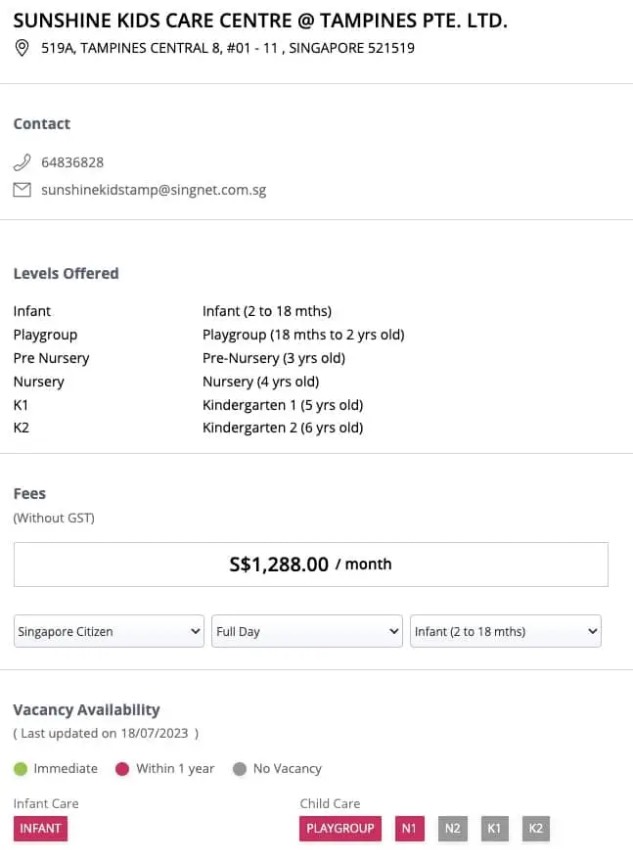Screen dimensions: 633x850
Task: Click the Contact section heading
Action: pos(42,124)
